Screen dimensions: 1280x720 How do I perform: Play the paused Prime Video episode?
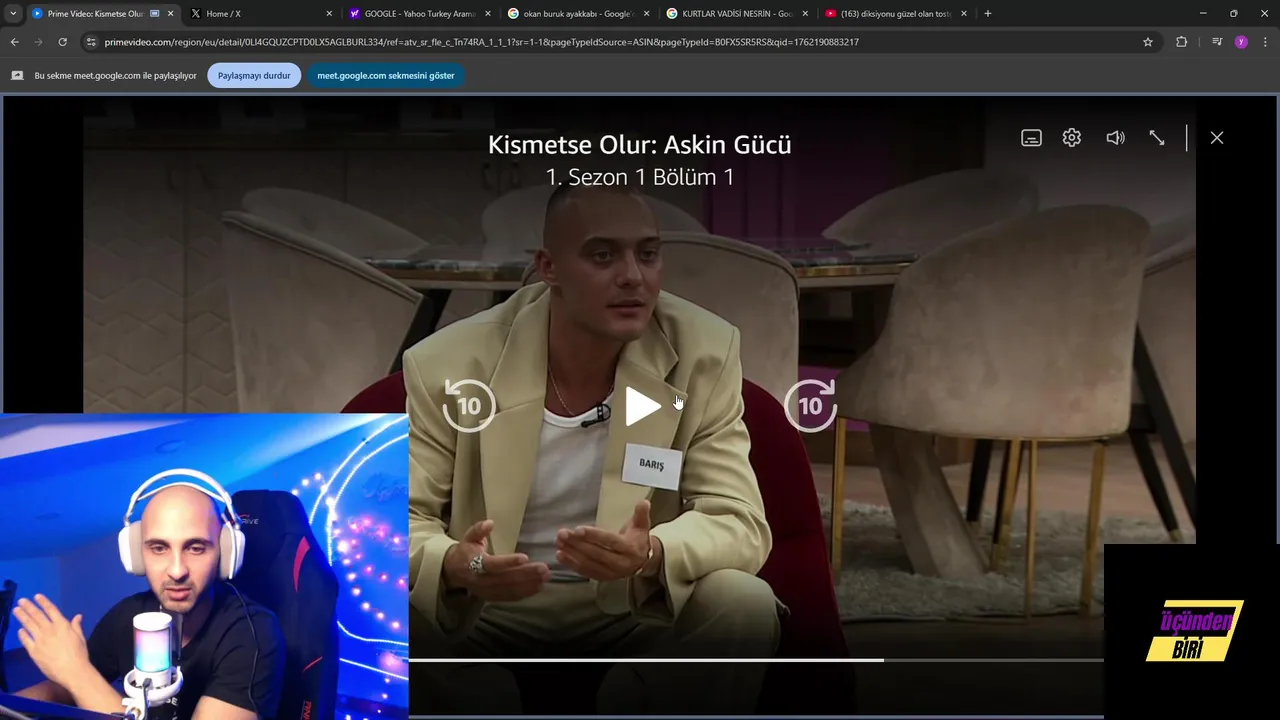[x=642, y=406]
